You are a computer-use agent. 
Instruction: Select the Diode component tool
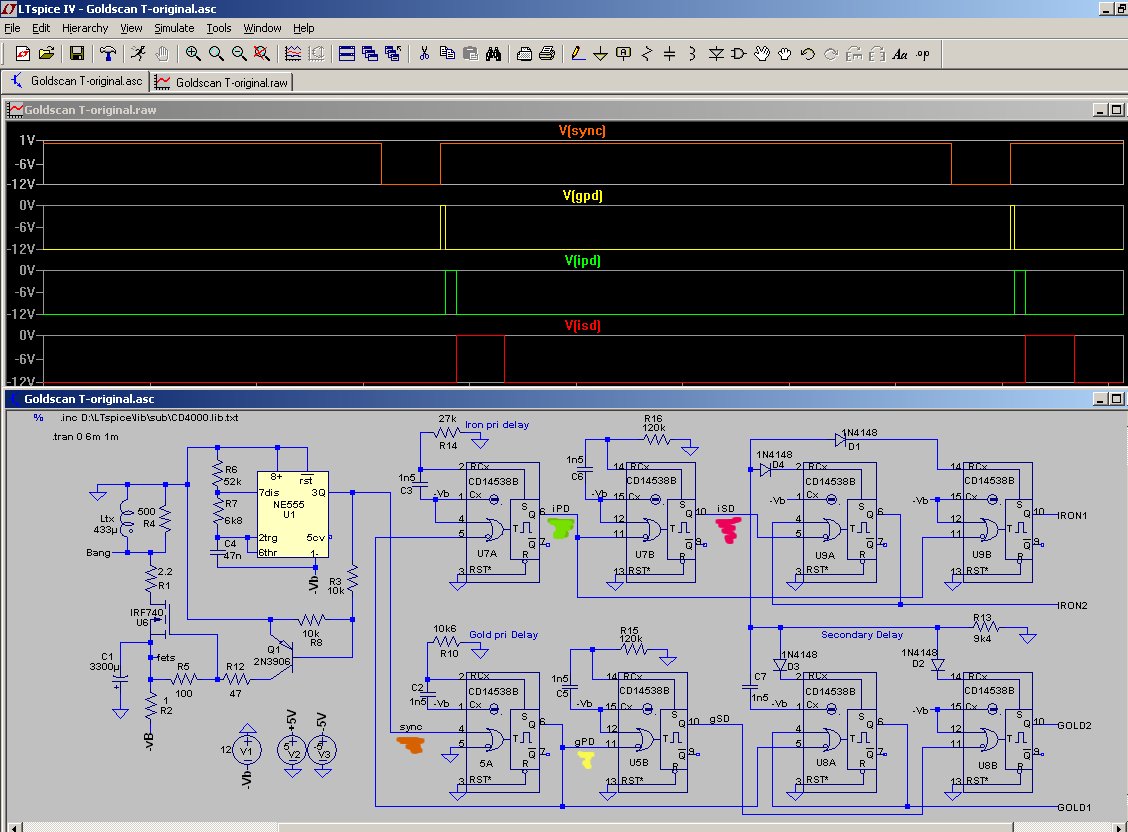(x=716, y=54)
